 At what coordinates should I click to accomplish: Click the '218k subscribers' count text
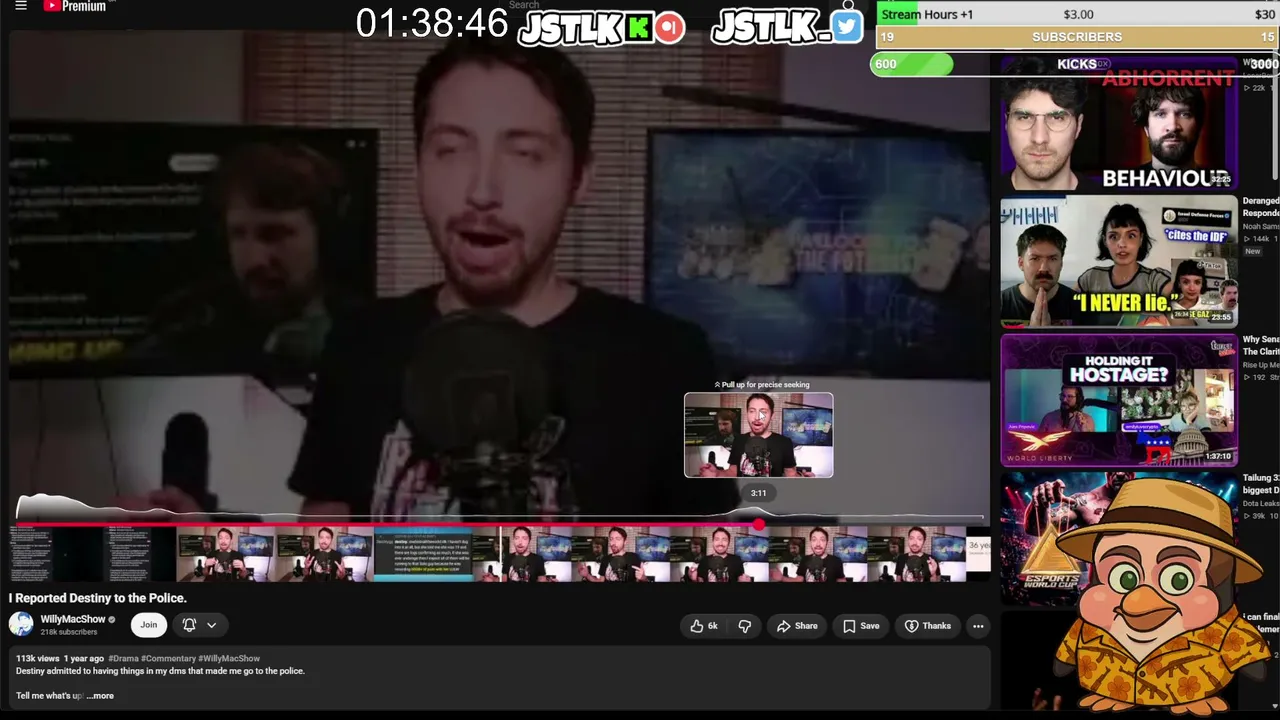pos(69,632)
